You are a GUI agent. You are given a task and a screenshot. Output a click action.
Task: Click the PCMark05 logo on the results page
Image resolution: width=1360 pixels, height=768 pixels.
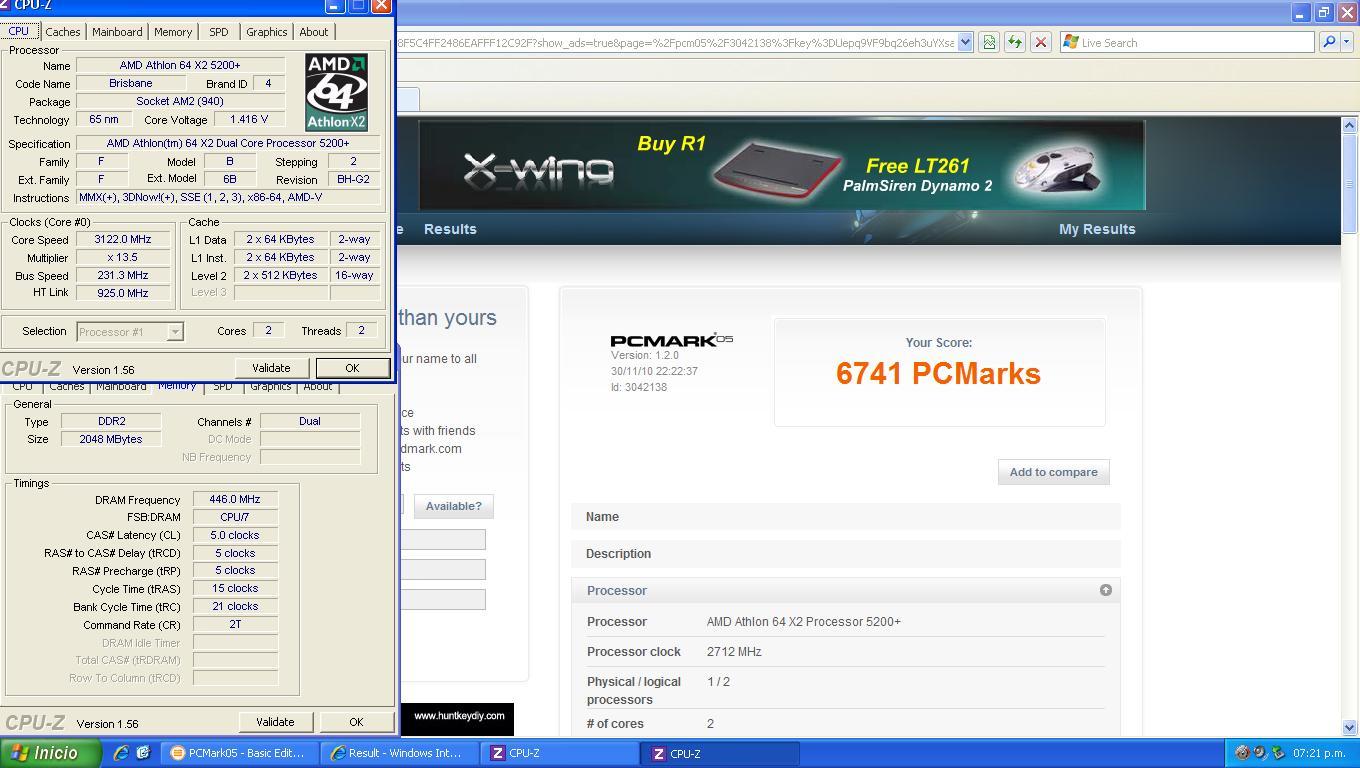[x=672, y=340]
